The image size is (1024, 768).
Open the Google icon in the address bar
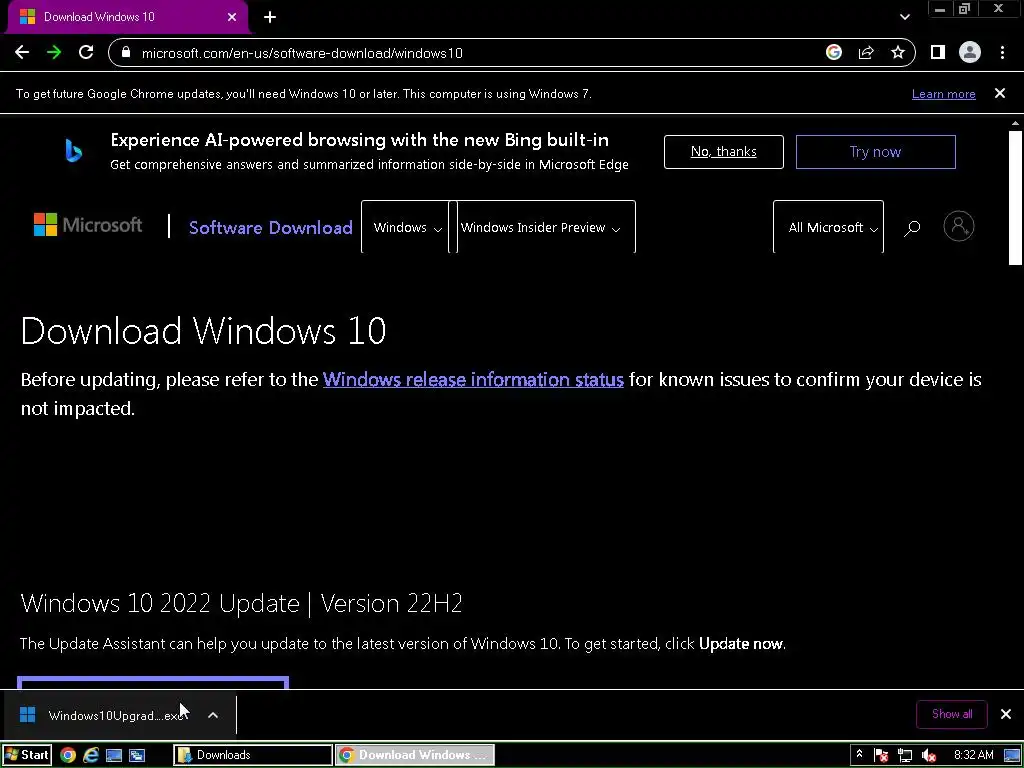833,53
